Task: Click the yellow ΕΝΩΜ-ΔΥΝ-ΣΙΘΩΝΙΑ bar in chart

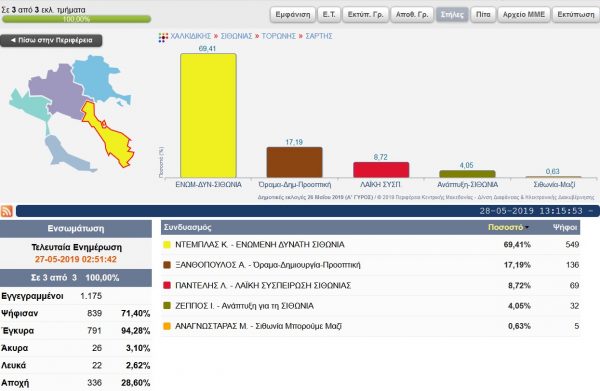Action: pyautogui.click(x=209, y=116)
